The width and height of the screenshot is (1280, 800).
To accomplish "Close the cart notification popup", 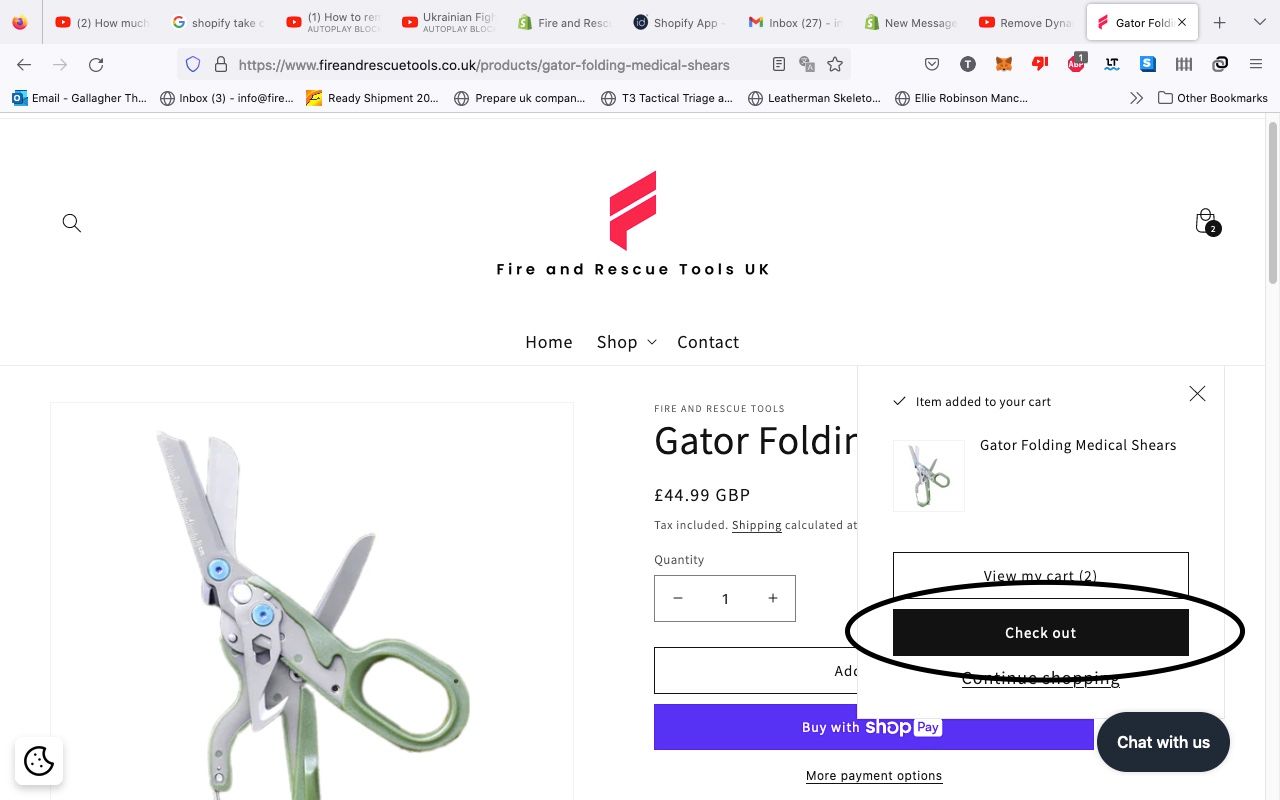I will [x=1197, y=394].
